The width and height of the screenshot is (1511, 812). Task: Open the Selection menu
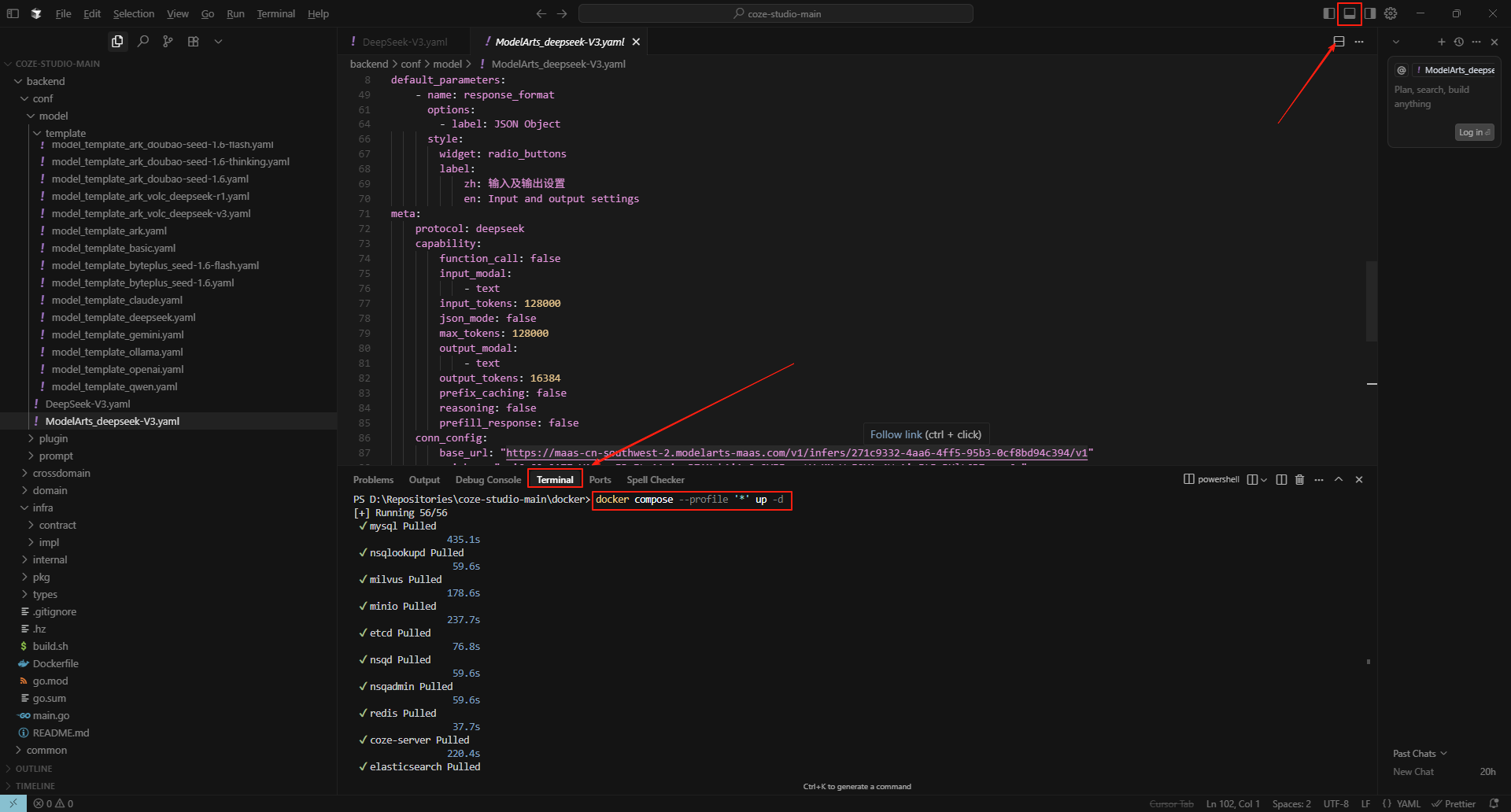[133, 13]
